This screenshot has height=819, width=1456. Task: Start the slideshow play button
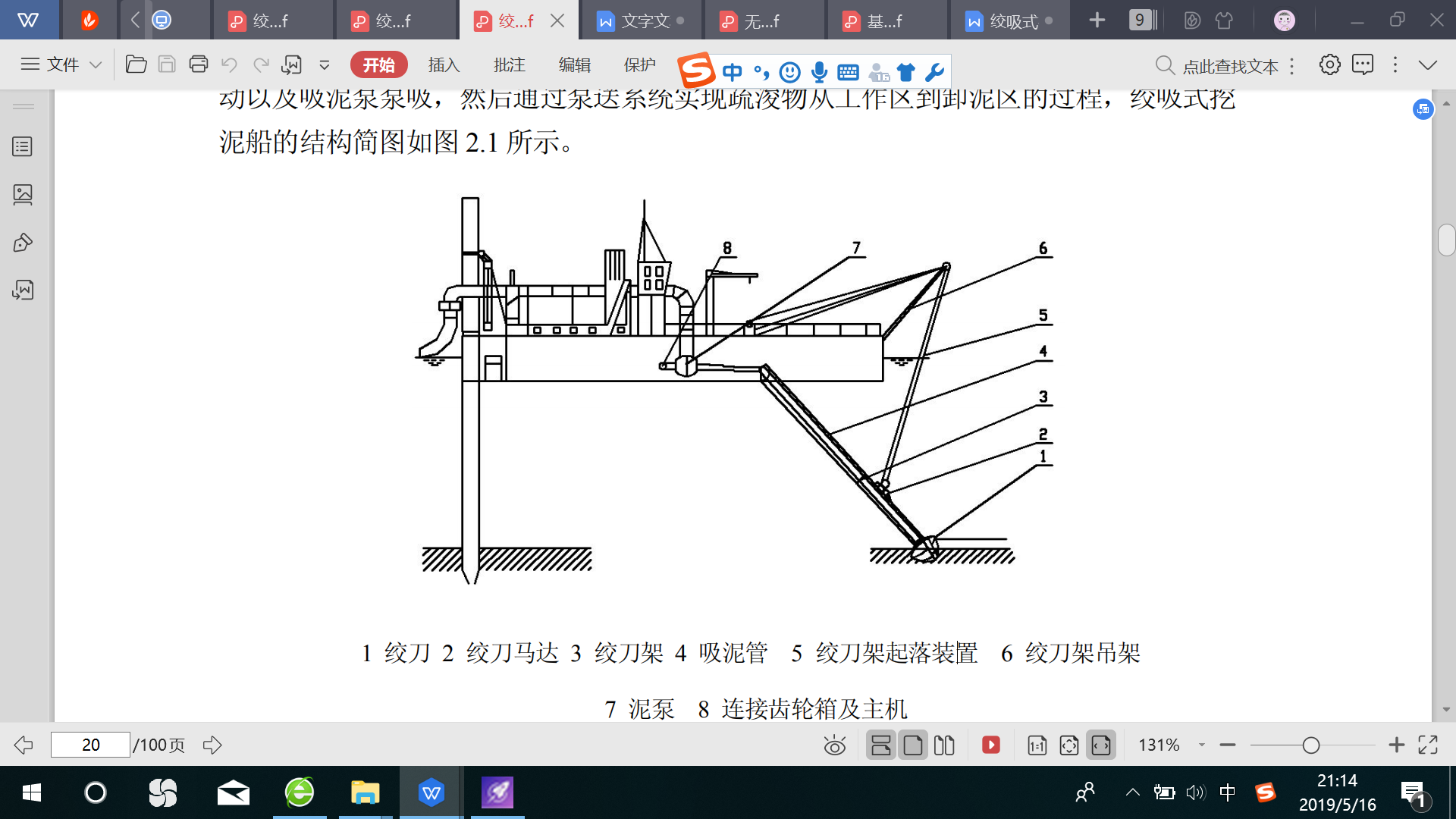[990, 745]
